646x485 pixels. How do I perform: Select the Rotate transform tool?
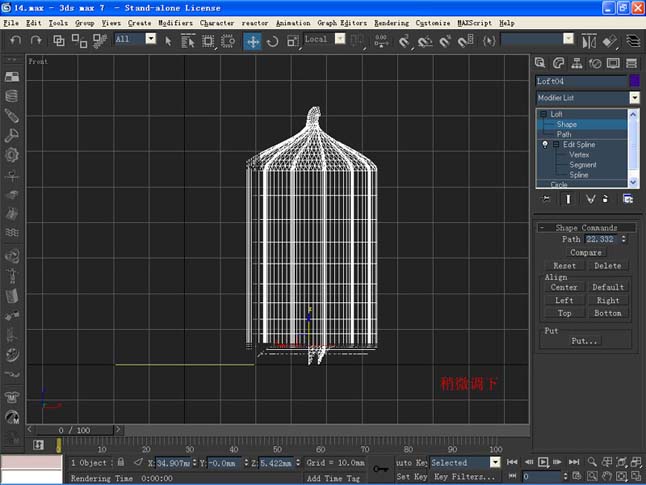tap(272, 41)
